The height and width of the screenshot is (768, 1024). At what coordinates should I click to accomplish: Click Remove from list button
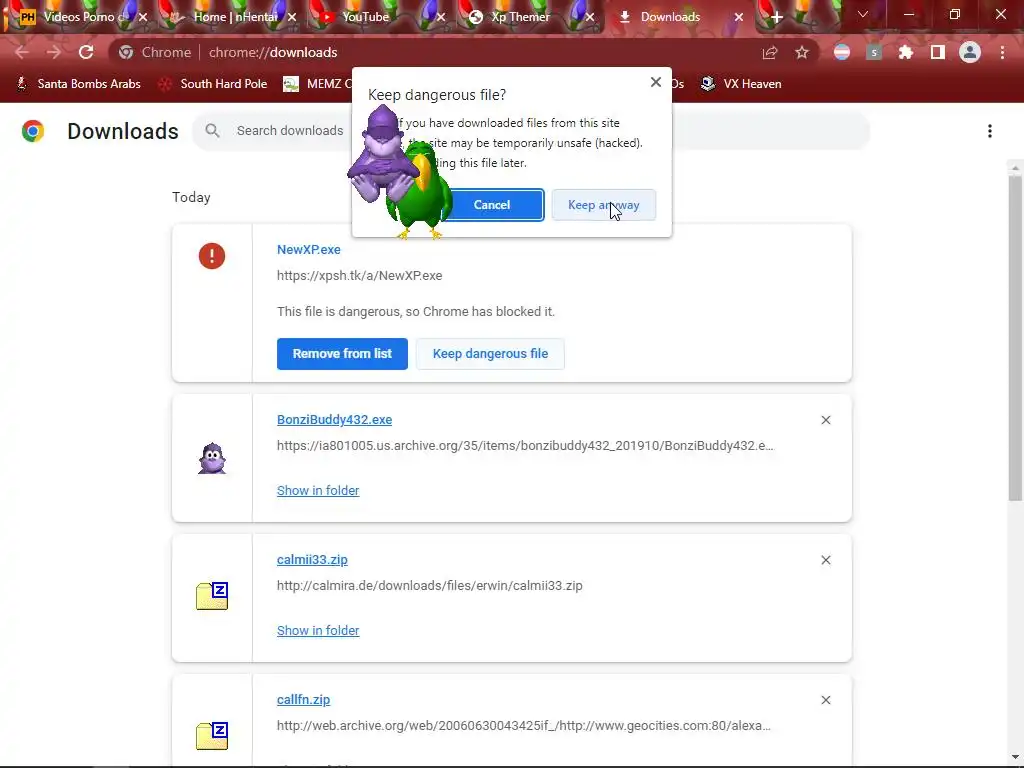(342, 354)
